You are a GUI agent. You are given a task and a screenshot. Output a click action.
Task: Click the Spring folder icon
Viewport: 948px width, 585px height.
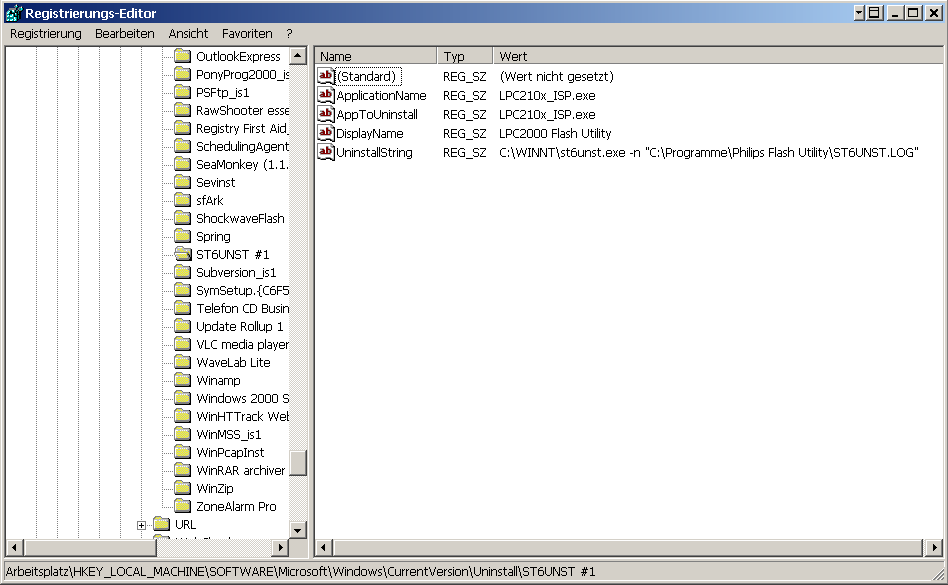click(x=183, y=236)
